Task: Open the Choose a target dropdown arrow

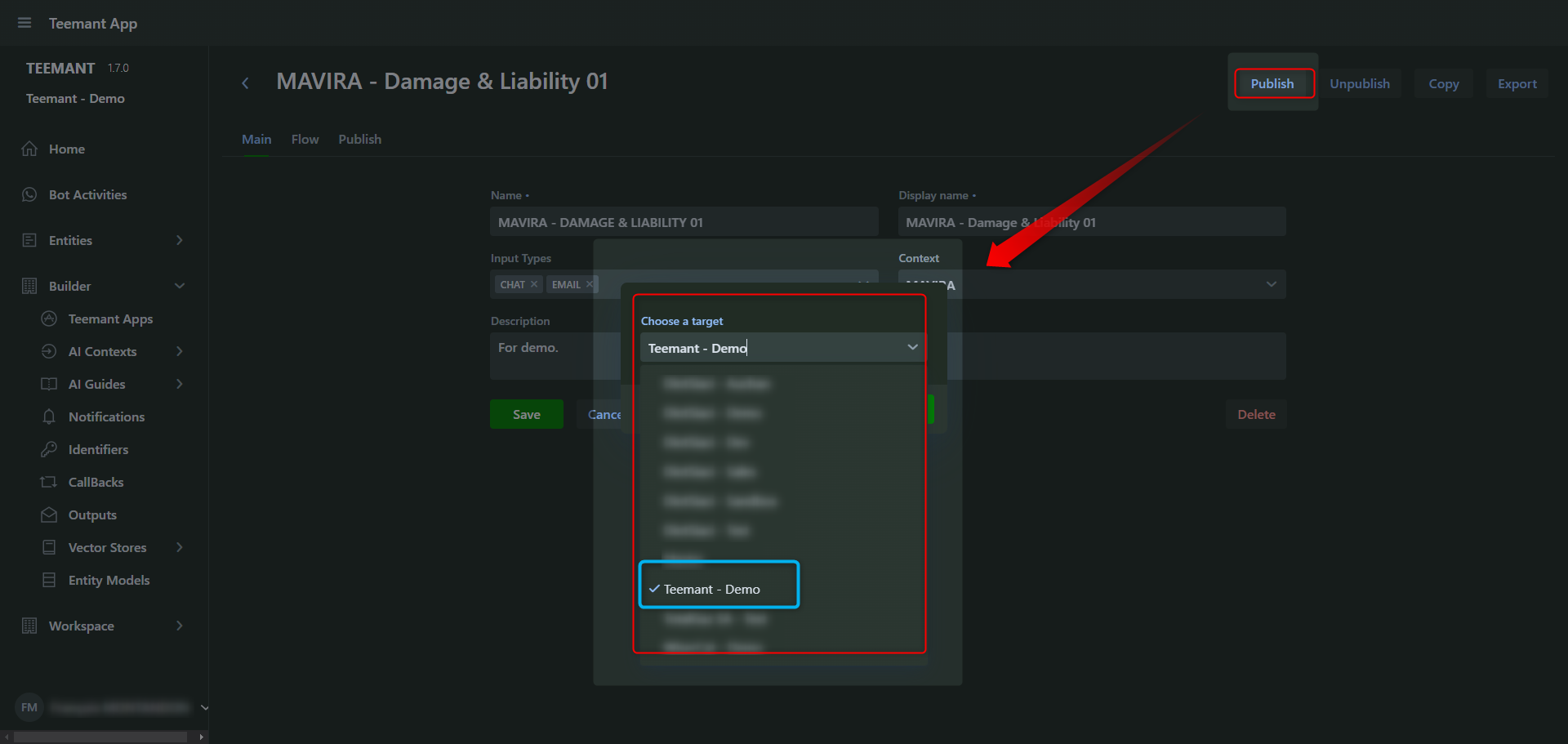Action: [912, 348]
